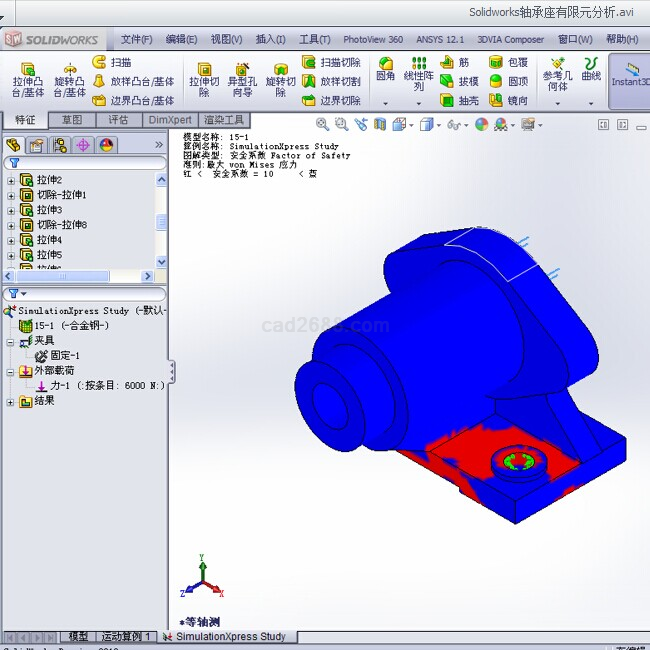The height and width of the screenshot is (650, 650).
Task: Open the display style dropdown arrow
Action: (x=437, y=125)
